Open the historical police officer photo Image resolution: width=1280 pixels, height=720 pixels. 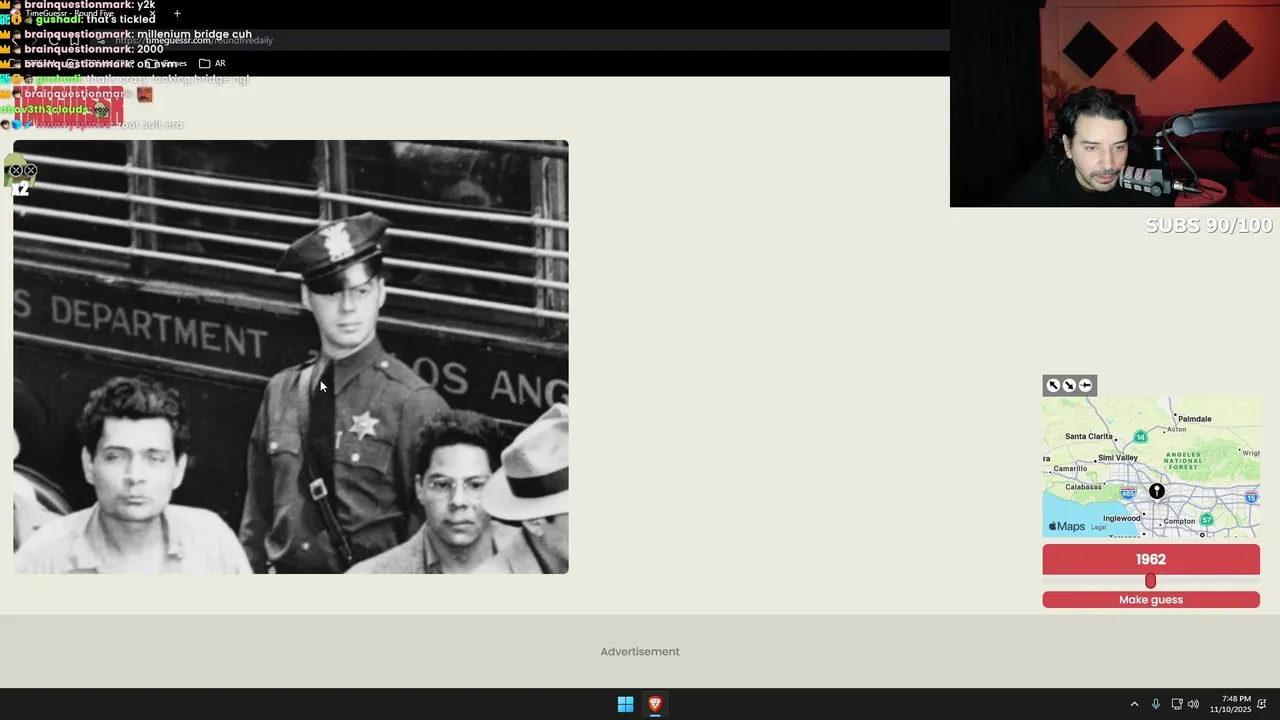coord(291,357)
